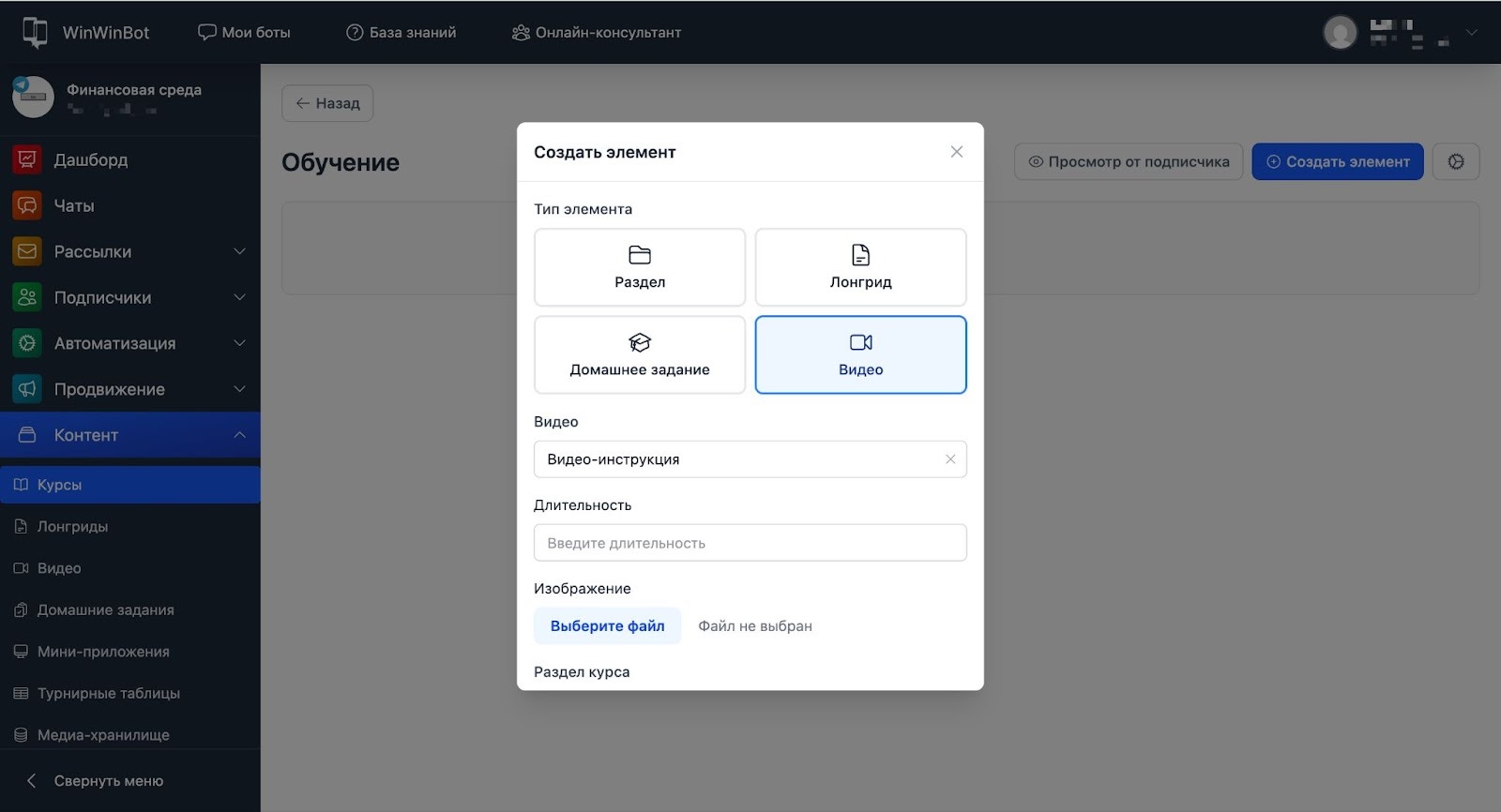This screenshot has width=1501, height=812.
Task: Collapse the Контент section
Action: (x=239, y=435)
